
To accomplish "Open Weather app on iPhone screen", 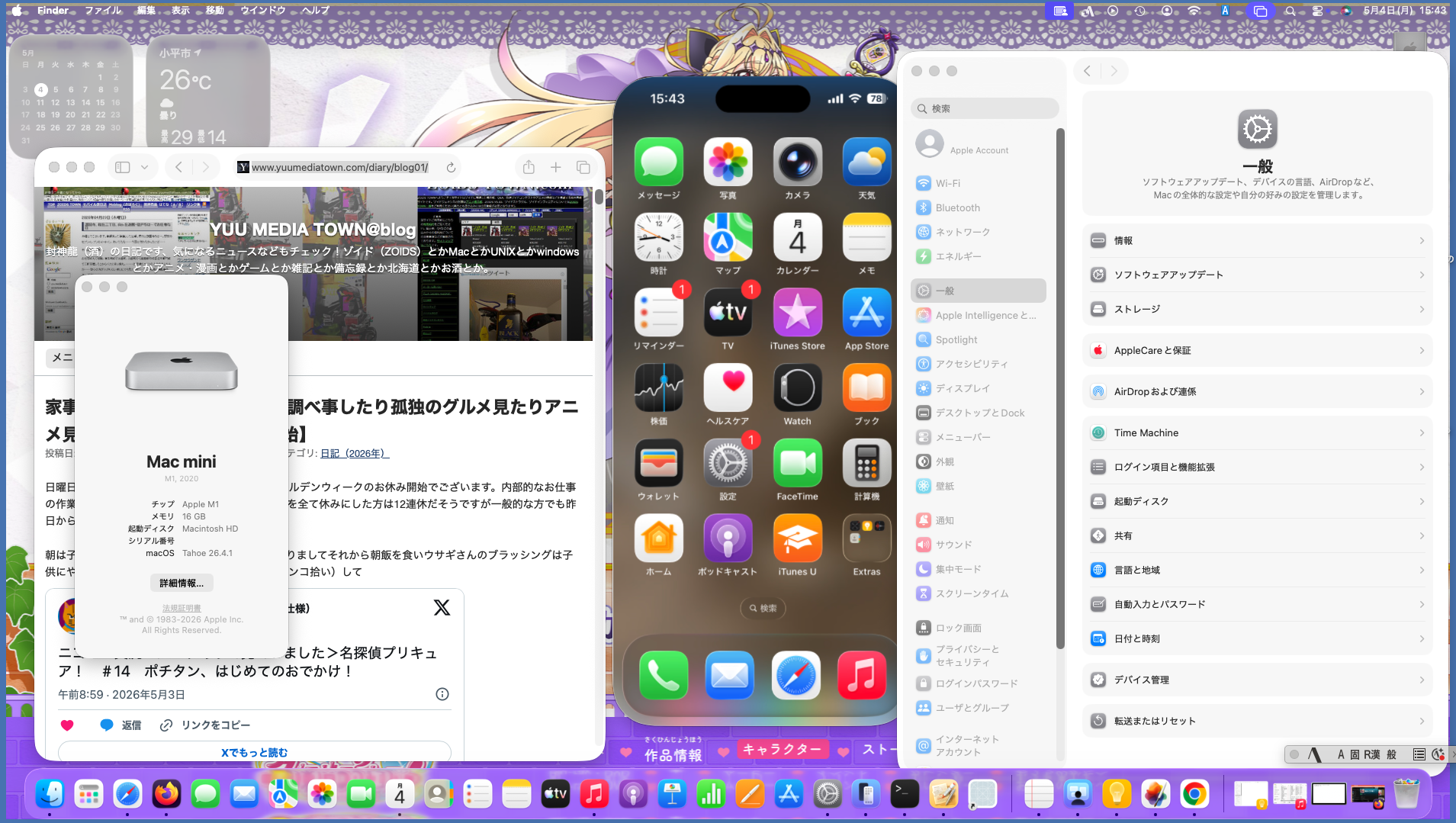I will [x=867, y=162].
